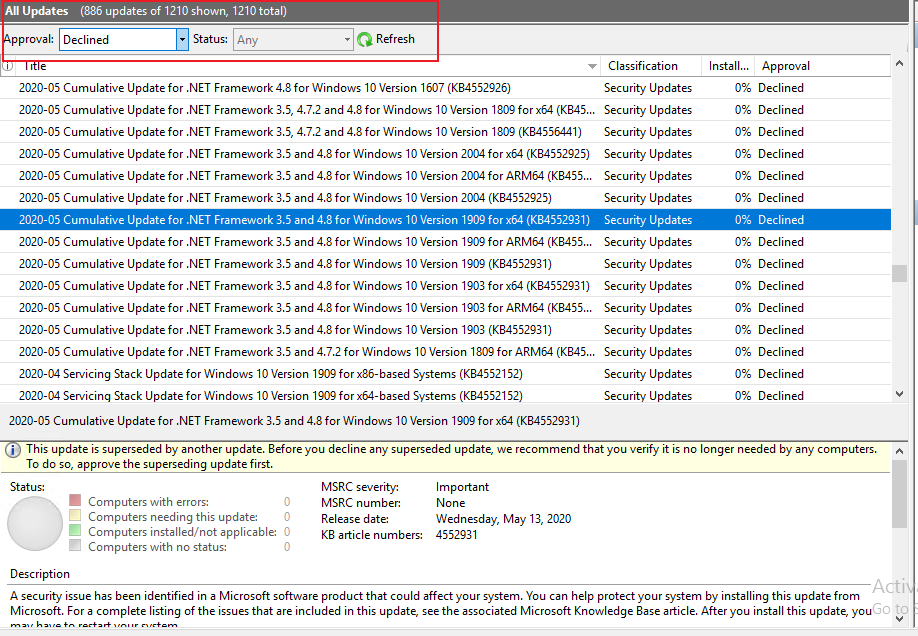Select .NET 3.5 and 4.8 Version 1903 for ARM64 row
Screen dimensions: 918x636
[446, 308]
